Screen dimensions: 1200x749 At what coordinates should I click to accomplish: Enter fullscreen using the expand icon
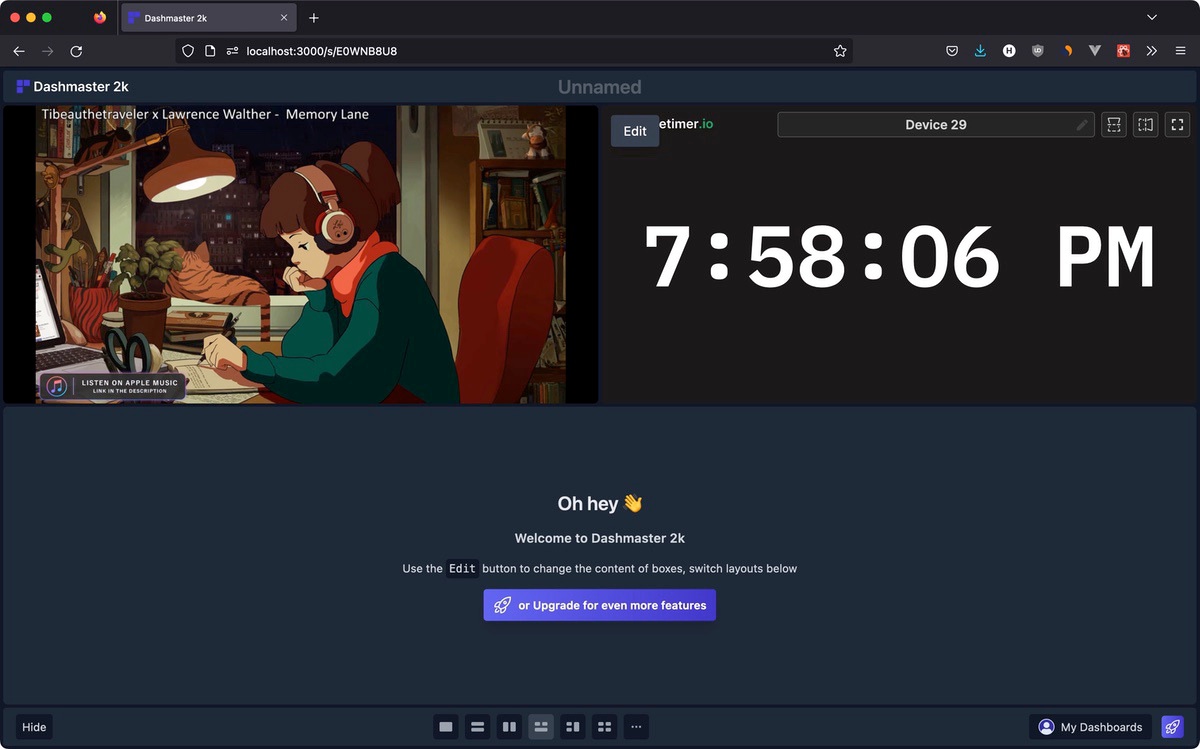(1177, 124)
